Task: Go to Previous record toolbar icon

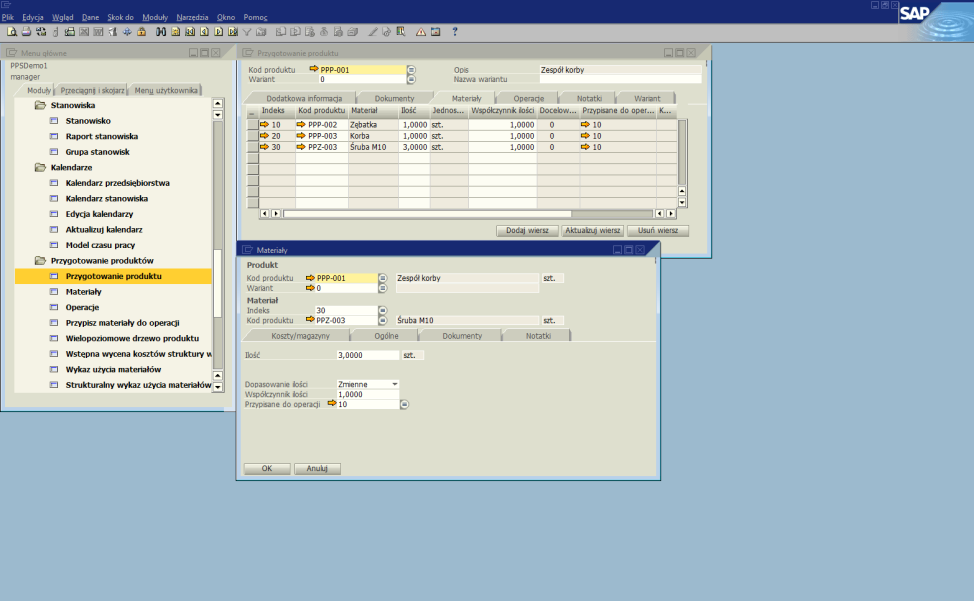Action: tap(204, 32)
